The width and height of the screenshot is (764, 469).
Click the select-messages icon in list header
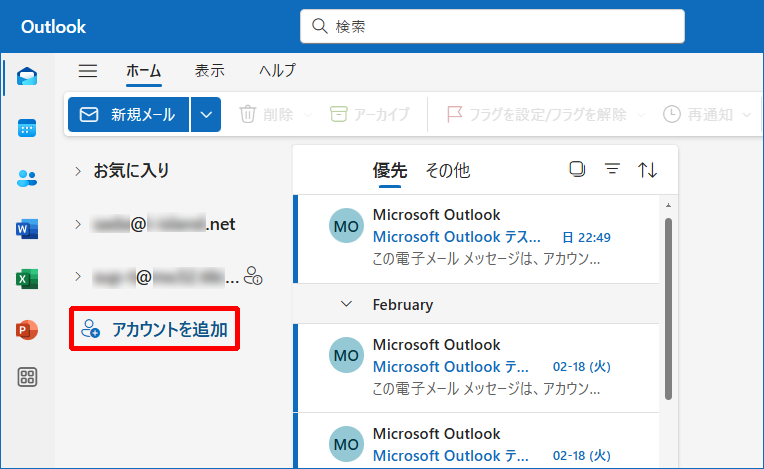tap(577, 169)
